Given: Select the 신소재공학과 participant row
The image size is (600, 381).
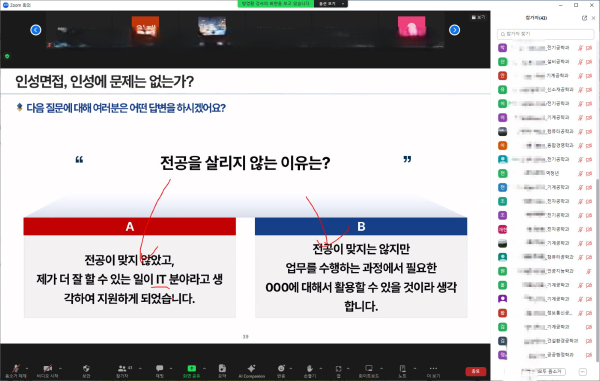Looking at the screenshot, I should click(x=545, y=90).
